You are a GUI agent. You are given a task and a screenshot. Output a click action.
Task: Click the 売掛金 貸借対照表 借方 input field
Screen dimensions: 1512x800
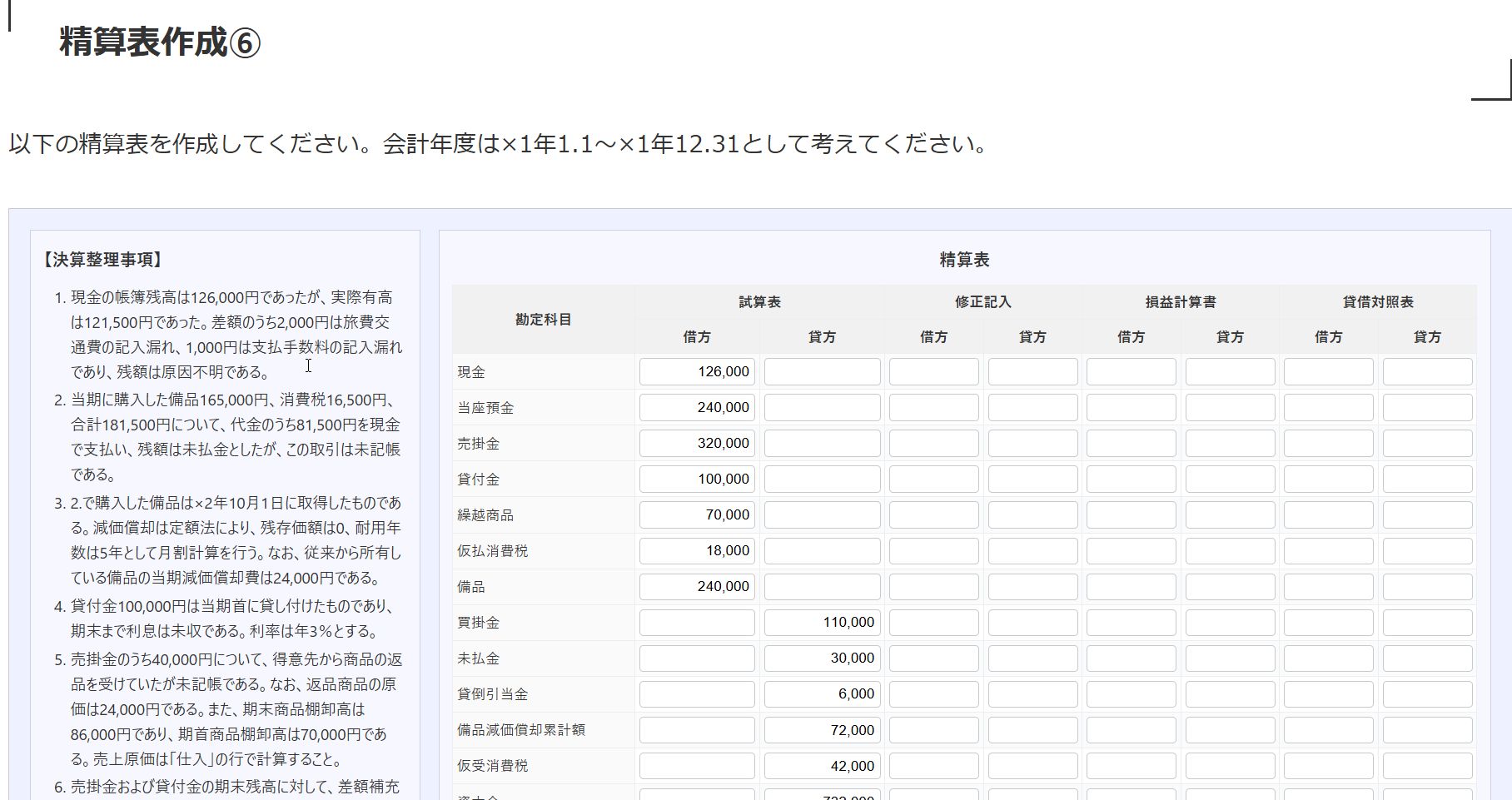tap(1328, 444)
